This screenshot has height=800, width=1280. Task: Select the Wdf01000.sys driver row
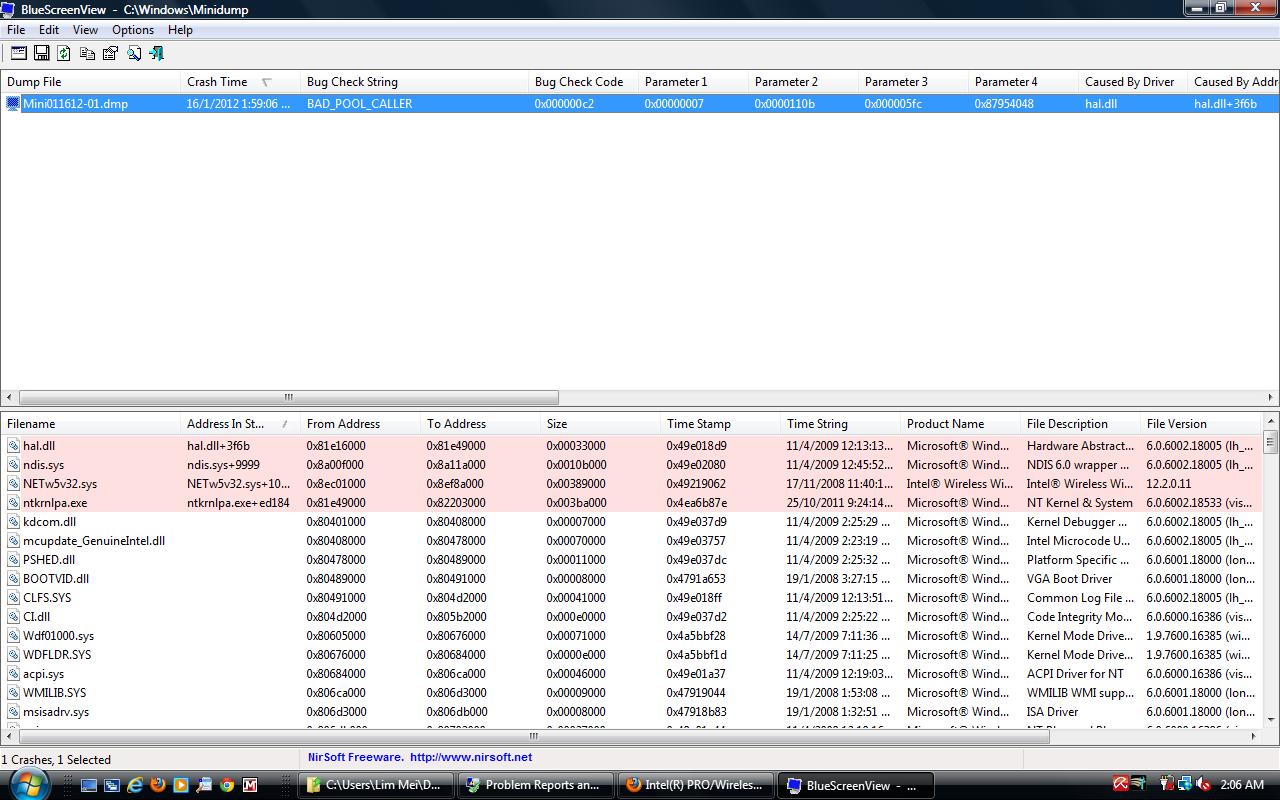coord(631,636)
